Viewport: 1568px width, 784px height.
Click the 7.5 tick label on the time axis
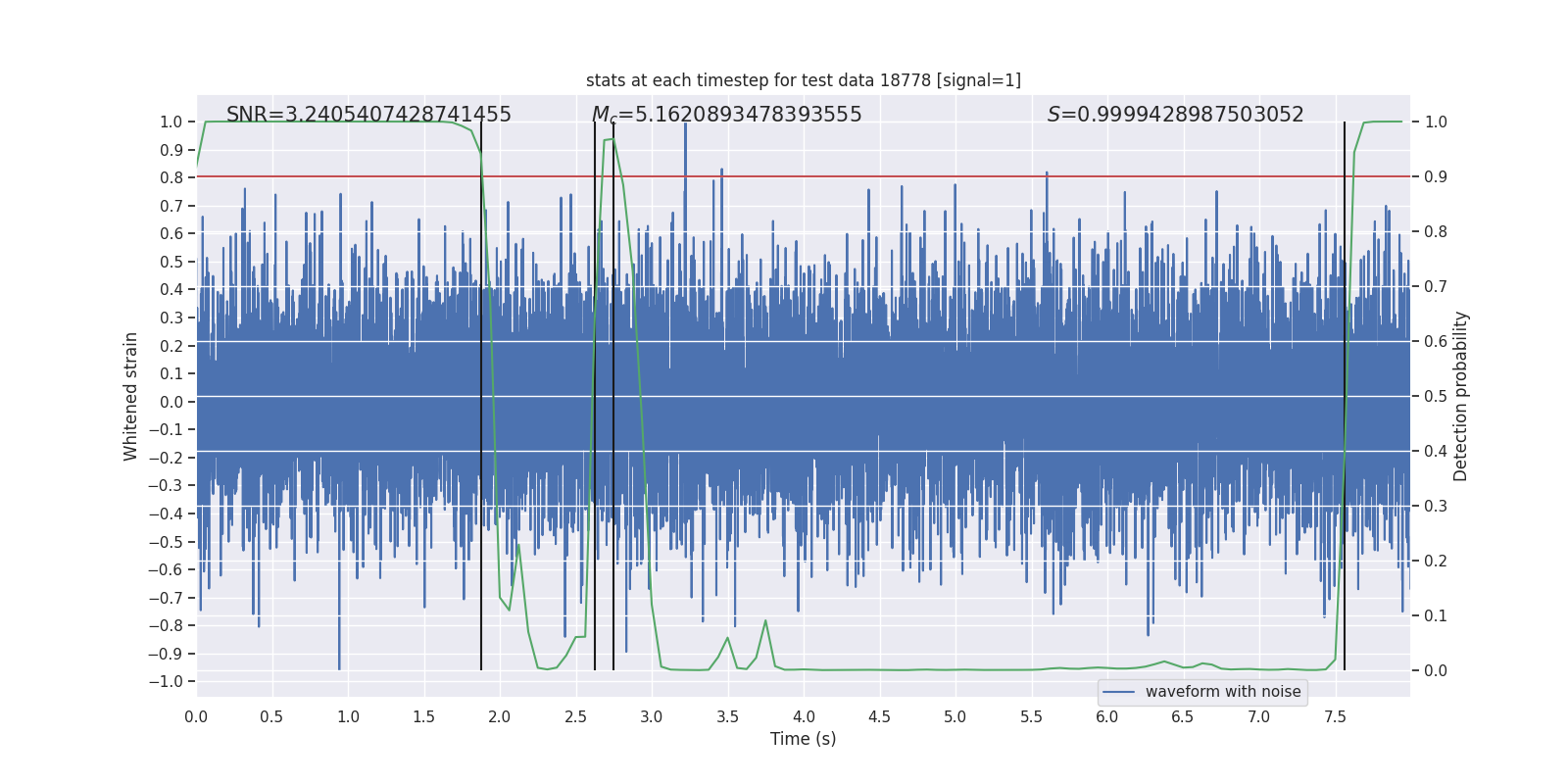point(1335,717)
